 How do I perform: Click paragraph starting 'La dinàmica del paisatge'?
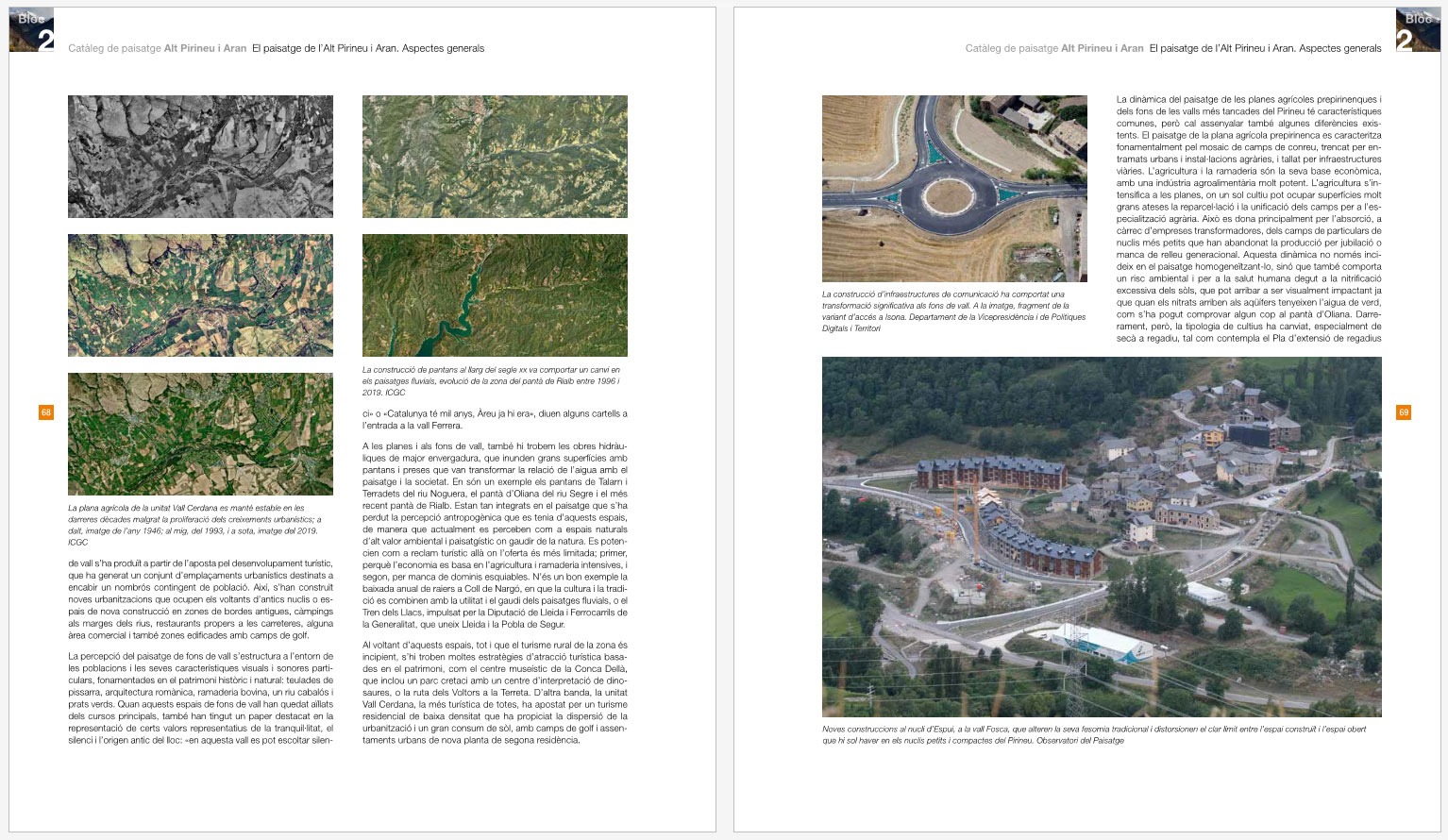tap(1249, 218)
